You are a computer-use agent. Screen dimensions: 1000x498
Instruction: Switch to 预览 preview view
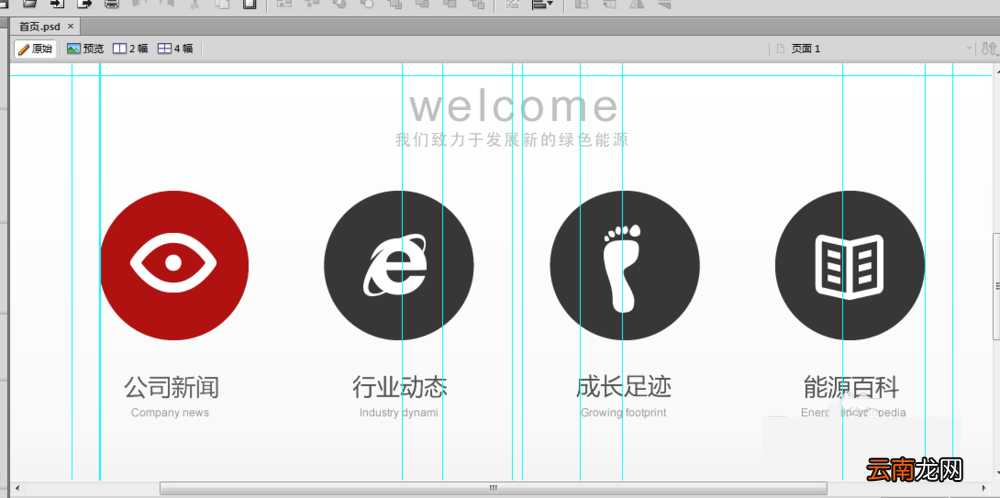pyautogui.click(x=85, y=48)
